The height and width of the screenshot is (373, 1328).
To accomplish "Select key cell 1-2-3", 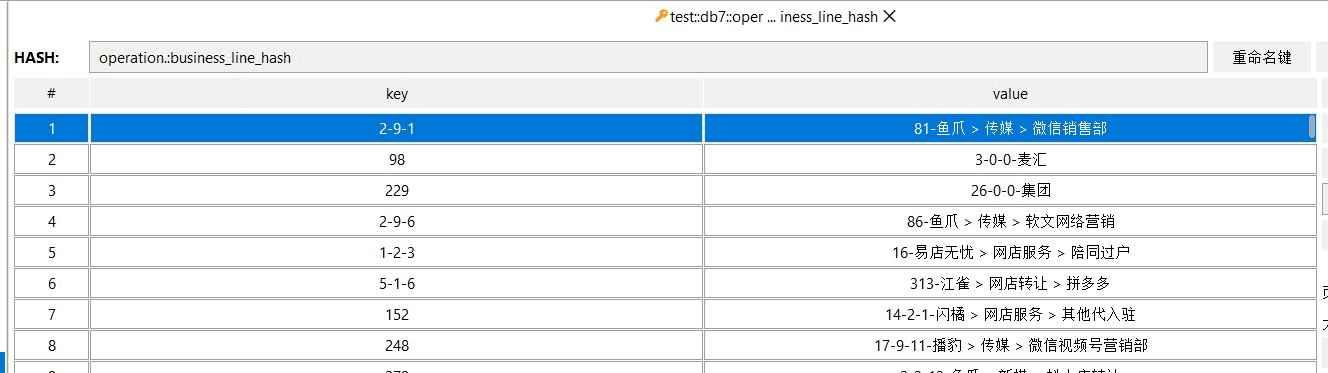I will (397, 252).
